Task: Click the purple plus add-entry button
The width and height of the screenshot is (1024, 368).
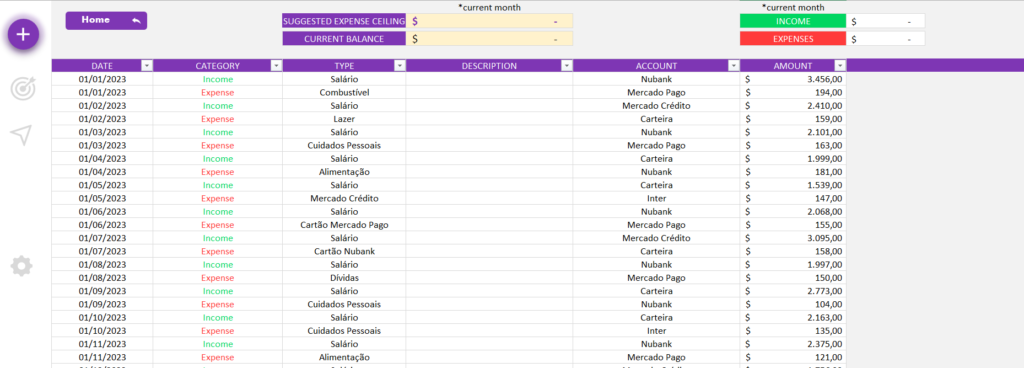Action: (x=24, y=35)
